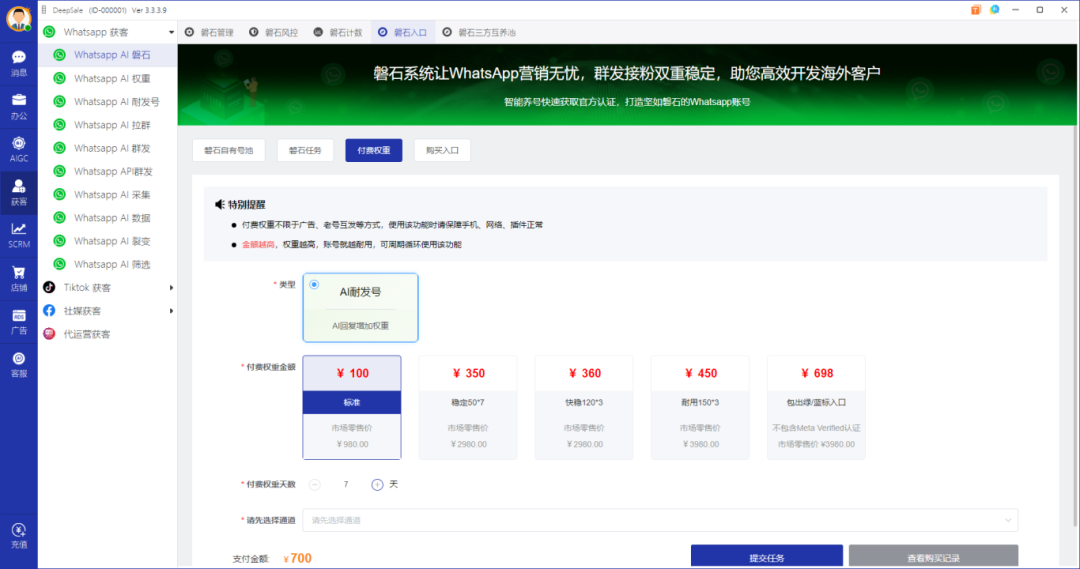Click the 支付金额 ¥700 amount
This screenshot has height=569, width=1080.
click(298, 559)
